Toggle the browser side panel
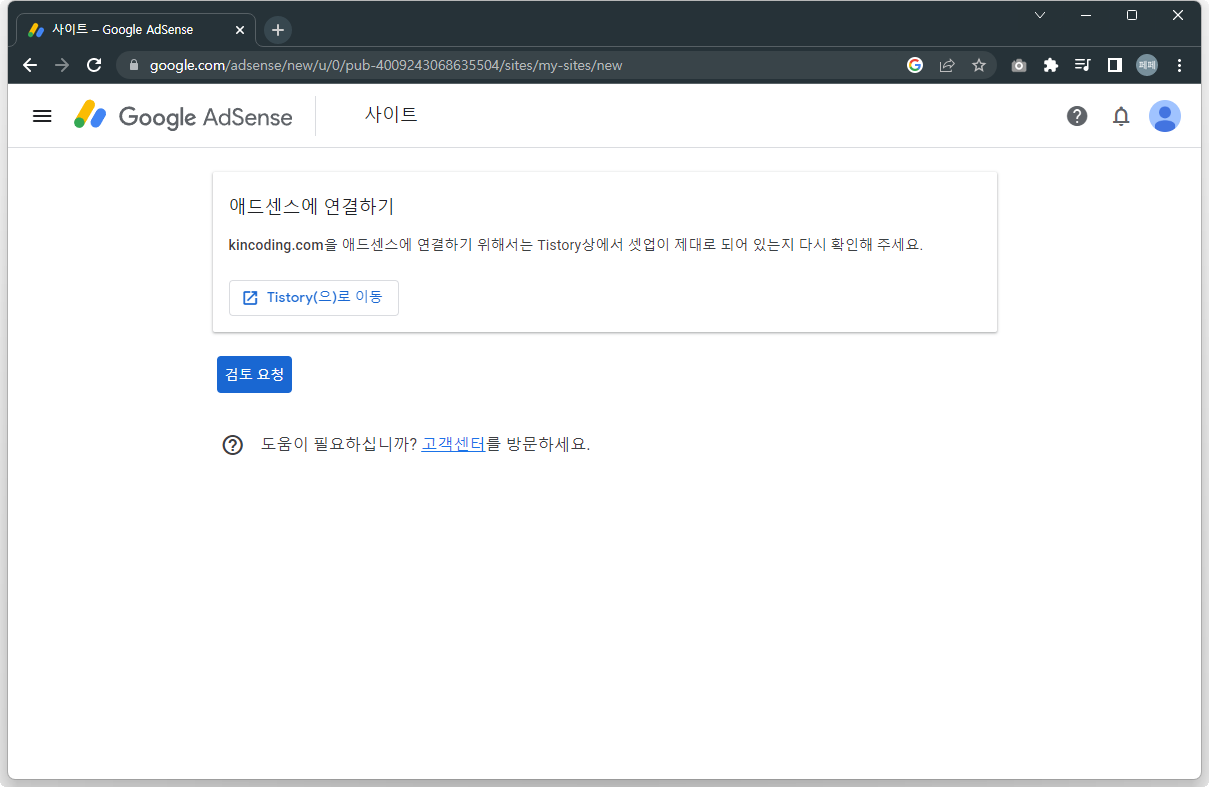1209x787 pixels. [1114, 65]
